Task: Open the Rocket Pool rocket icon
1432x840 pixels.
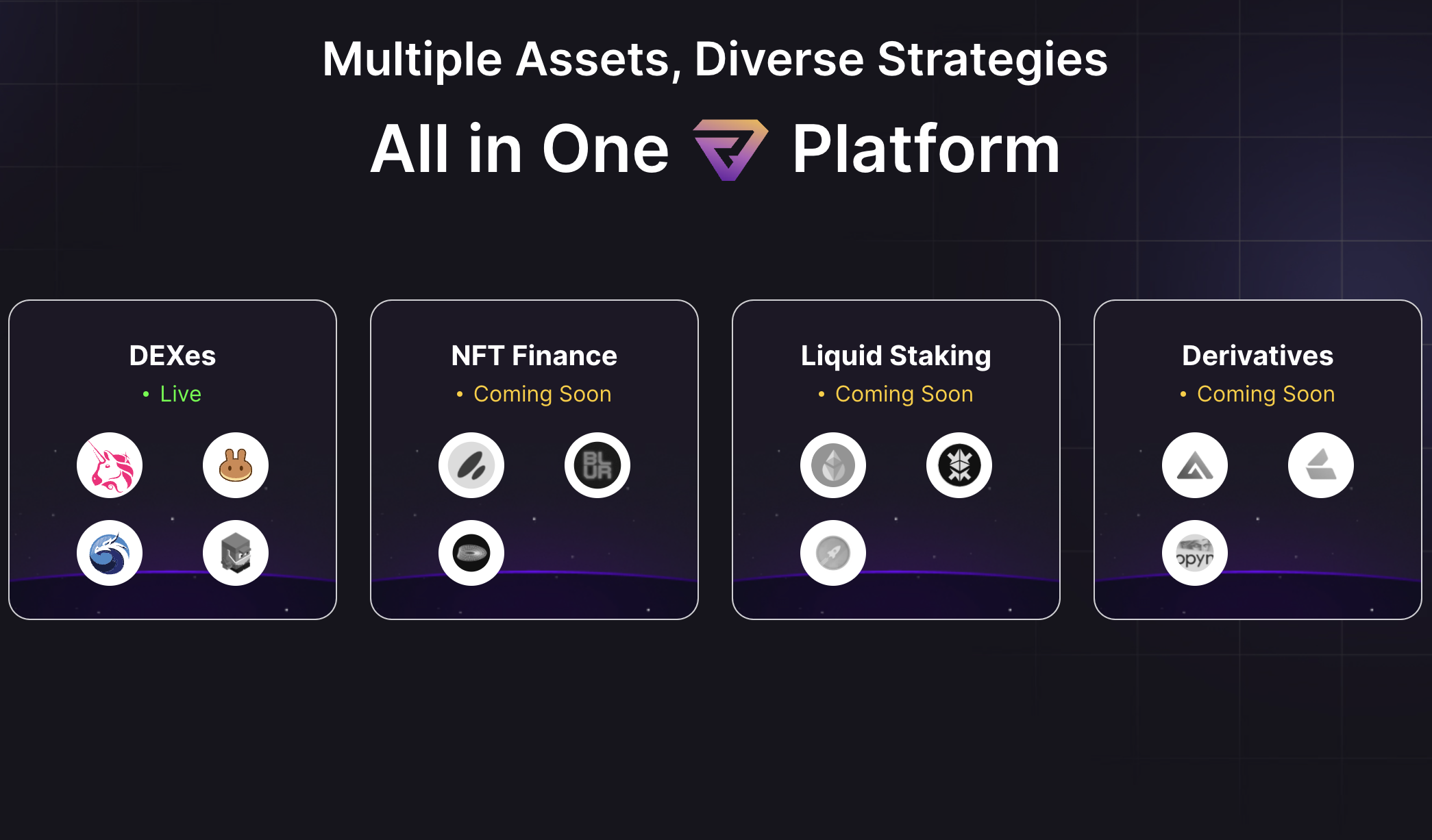Action: coord(833,553)
